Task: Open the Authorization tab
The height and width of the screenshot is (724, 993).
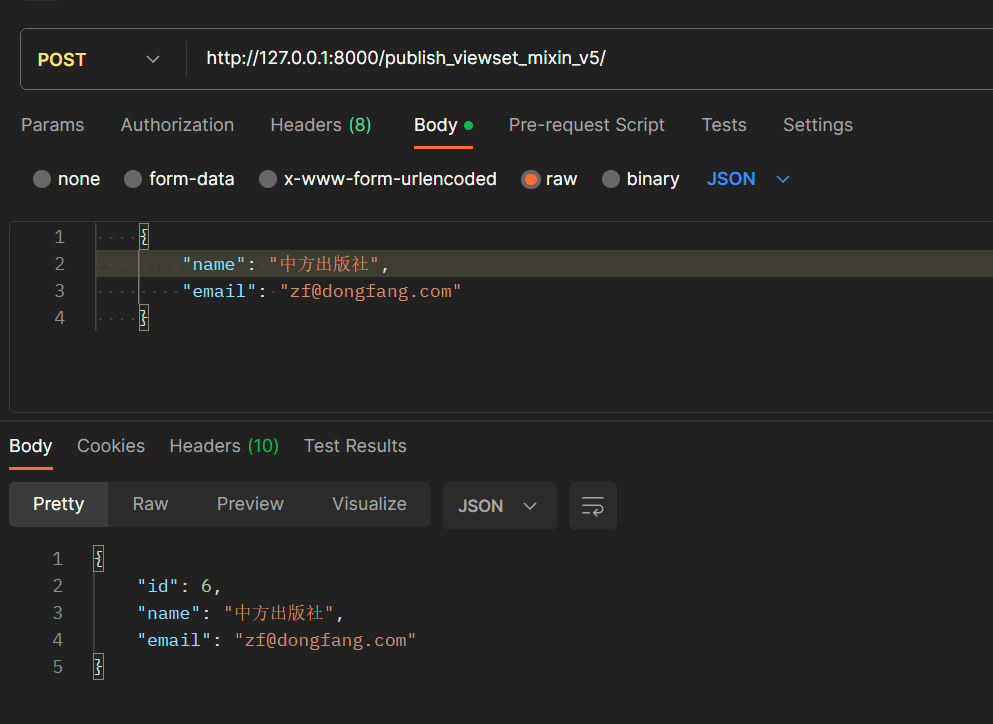Action: [x=177, y=125]
